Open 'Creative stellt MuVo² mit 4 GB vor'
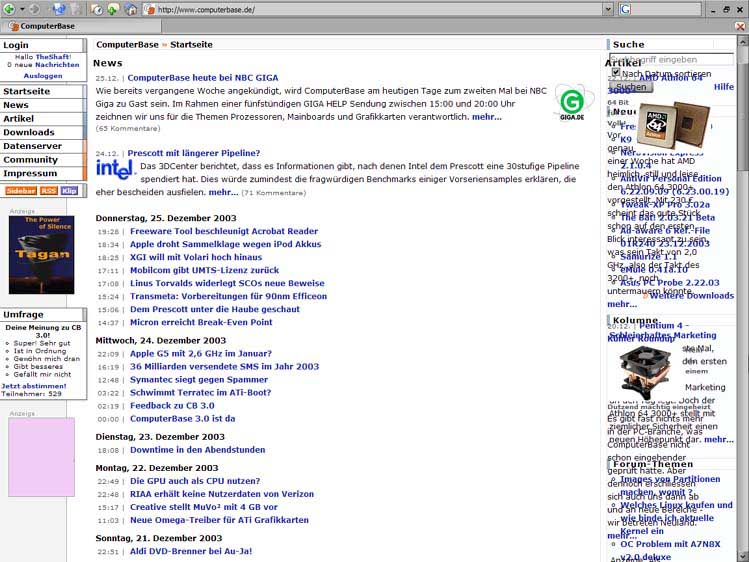 tap(203, 507)
